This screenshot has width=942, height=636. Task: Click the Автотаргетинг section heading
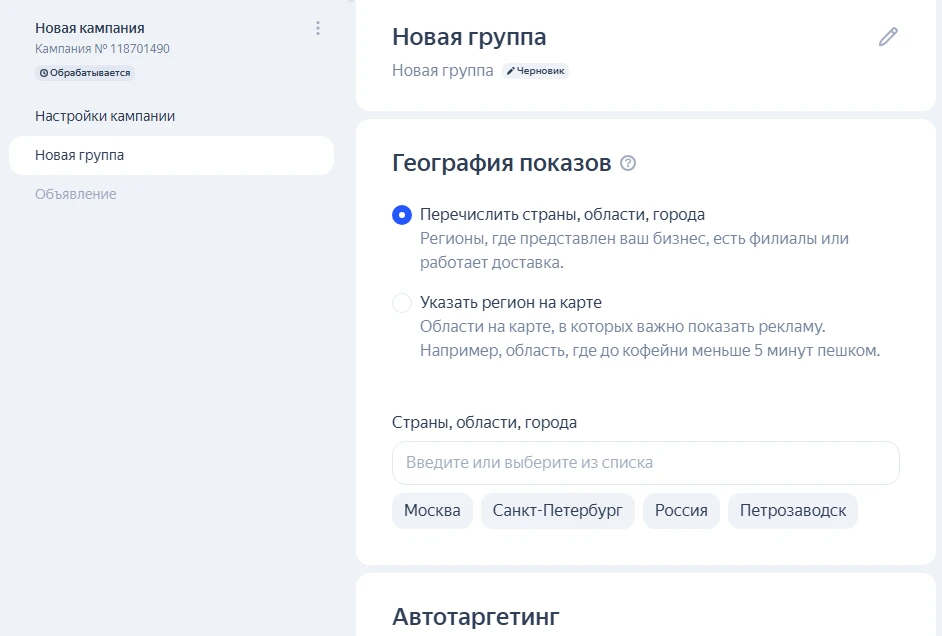[475, 615]
